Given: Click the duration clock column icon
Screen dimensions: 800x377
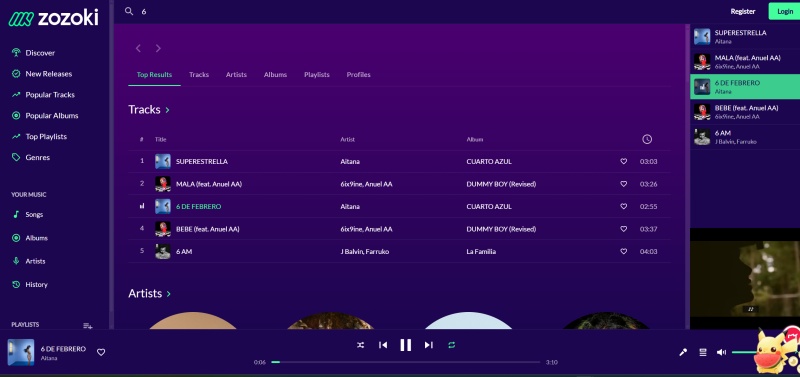Looking at the screenshot, I should (x=646, y=139).
